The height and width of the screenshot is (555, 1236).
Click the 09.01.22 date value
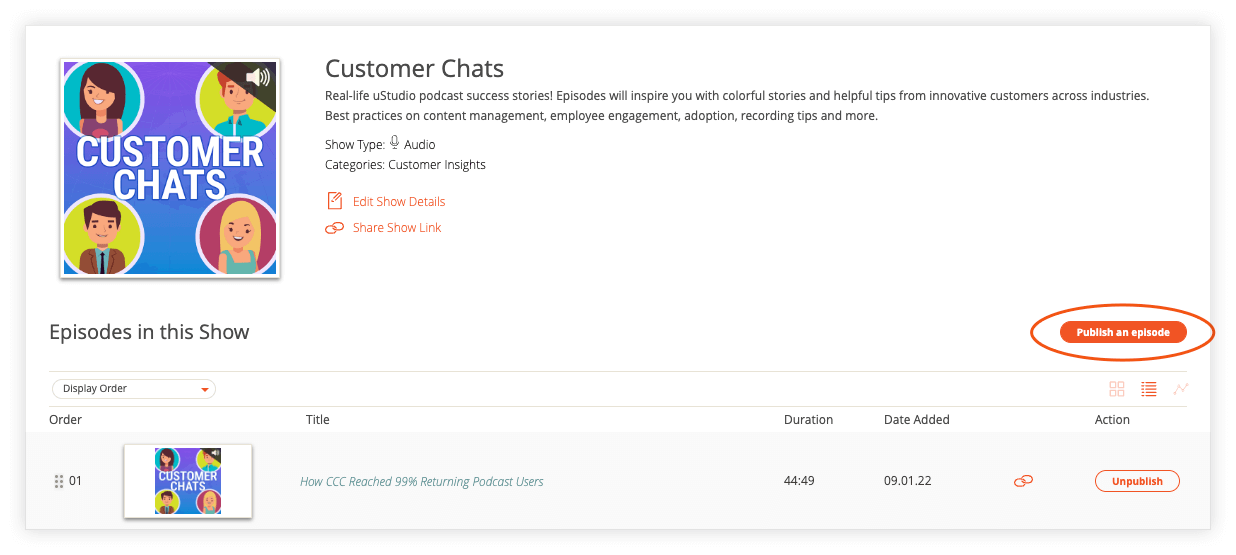click(908, 481)
